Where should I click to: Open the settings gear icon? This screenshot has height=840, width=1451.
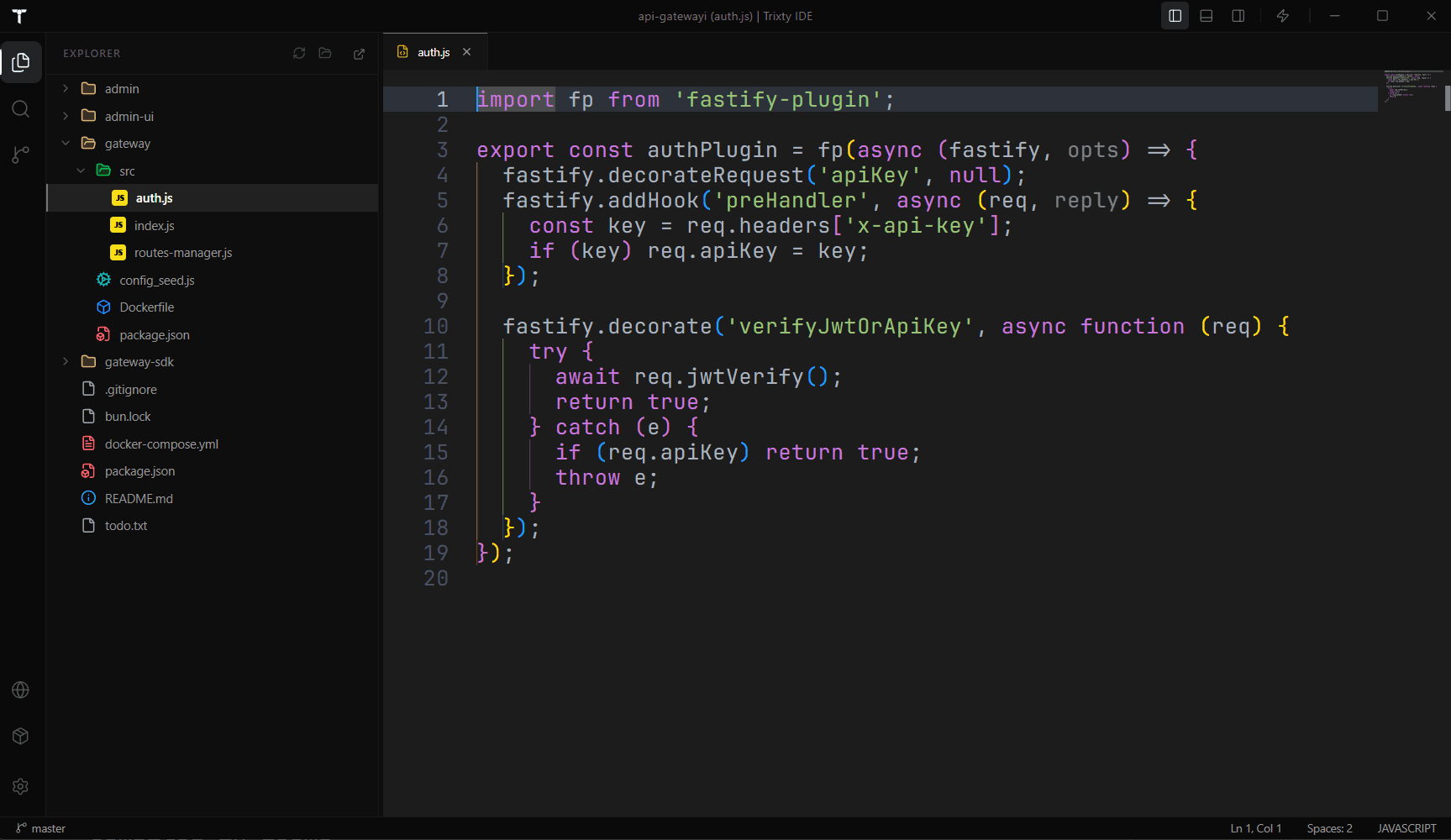21,786
